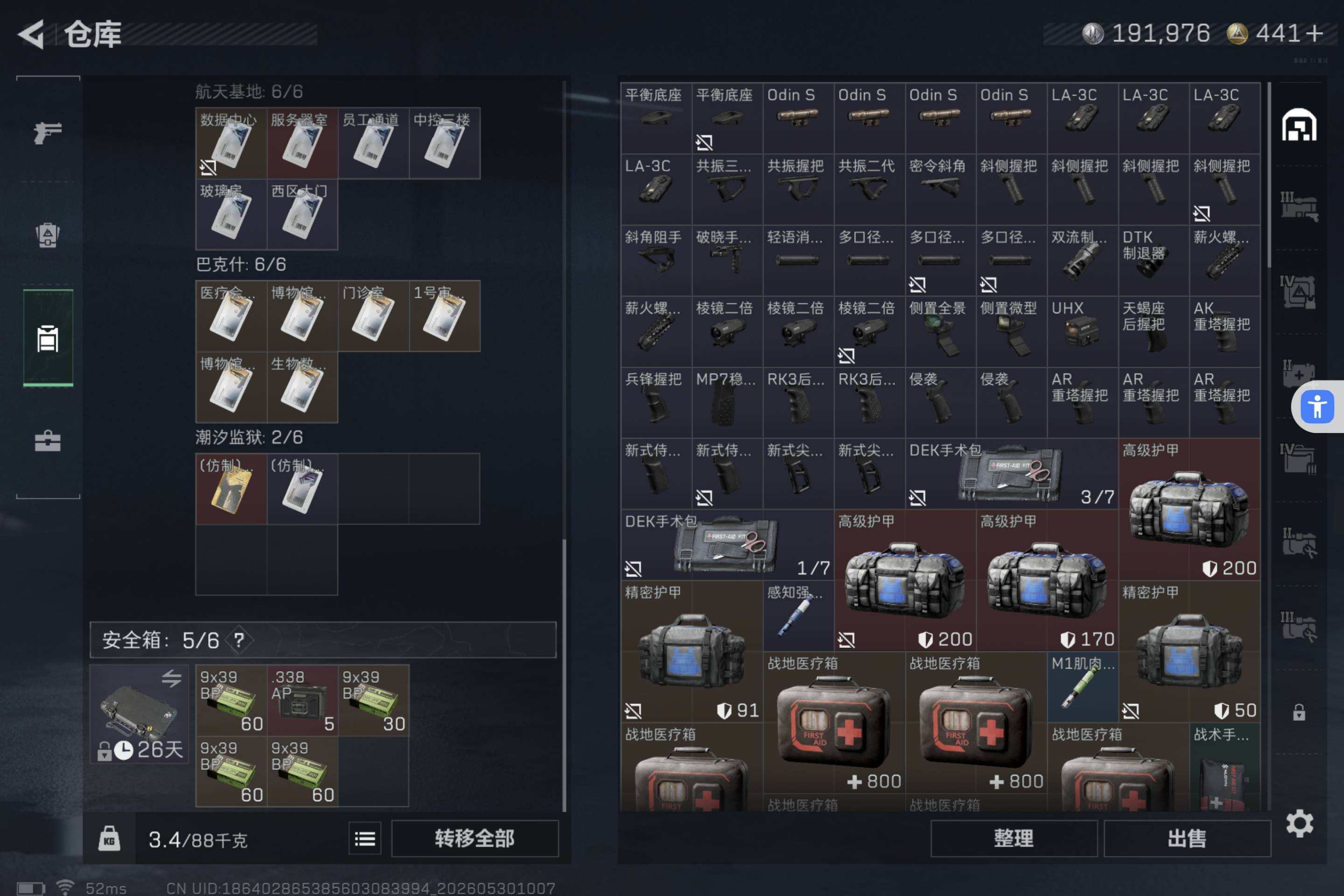Toggle the list view icon
The height and width of the screenshot is (896, 1344).
coord(365,838)
